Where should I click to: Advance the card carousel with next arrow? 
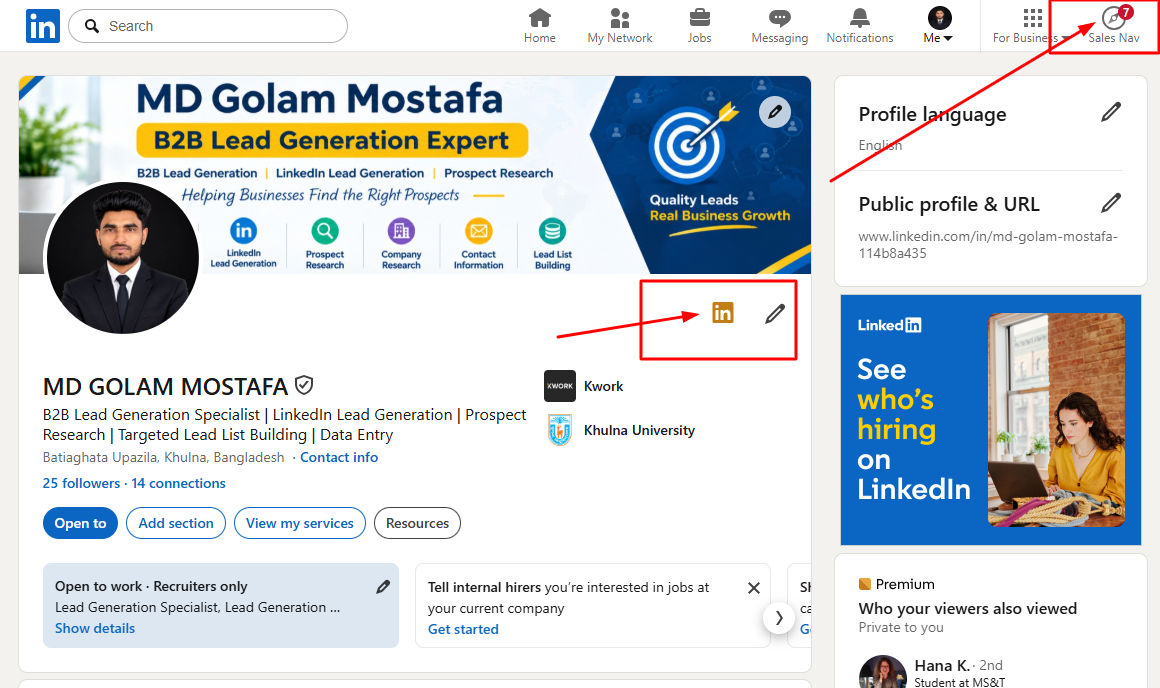tap(779, 618)
